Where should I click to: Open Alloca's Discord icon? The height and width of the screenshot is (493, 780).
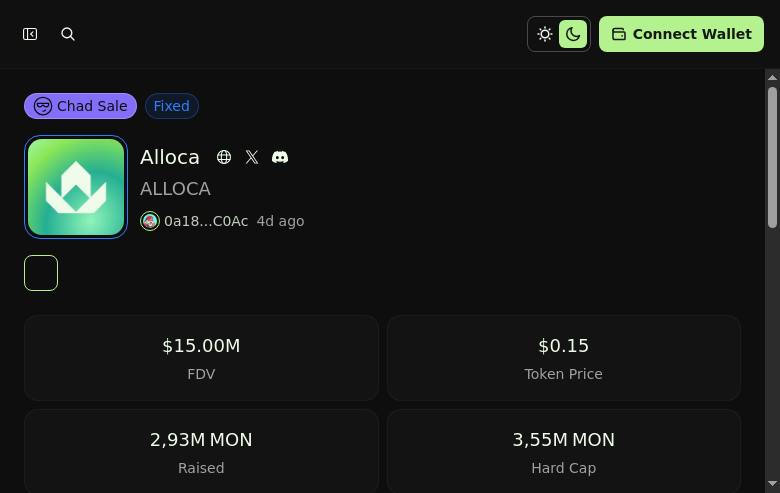coord(280,157)
